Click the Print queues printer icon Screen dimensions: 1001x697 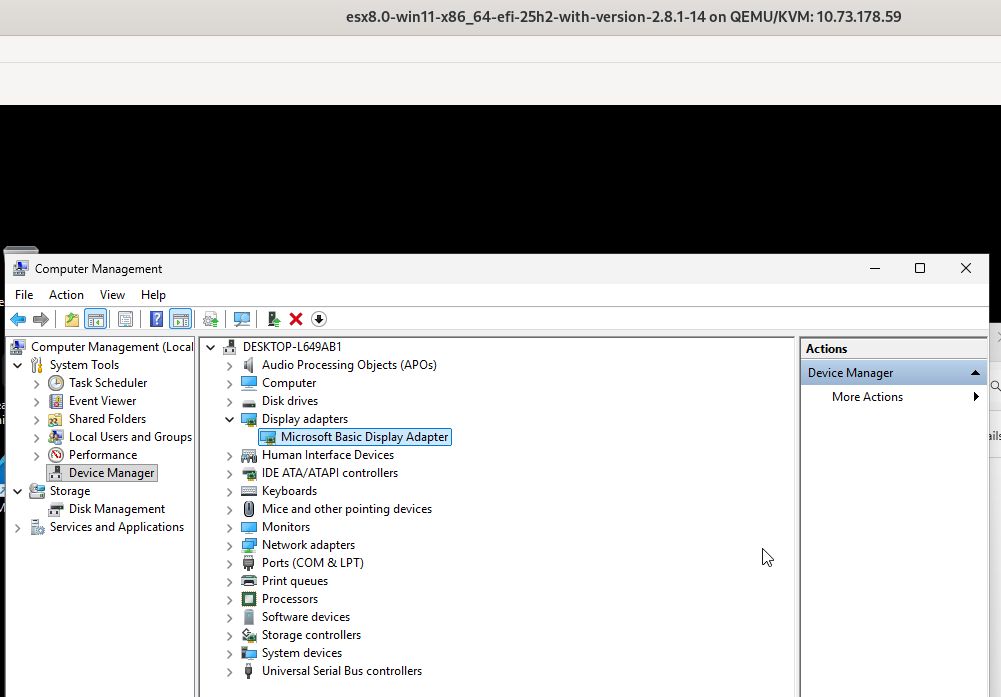[249, 581]
